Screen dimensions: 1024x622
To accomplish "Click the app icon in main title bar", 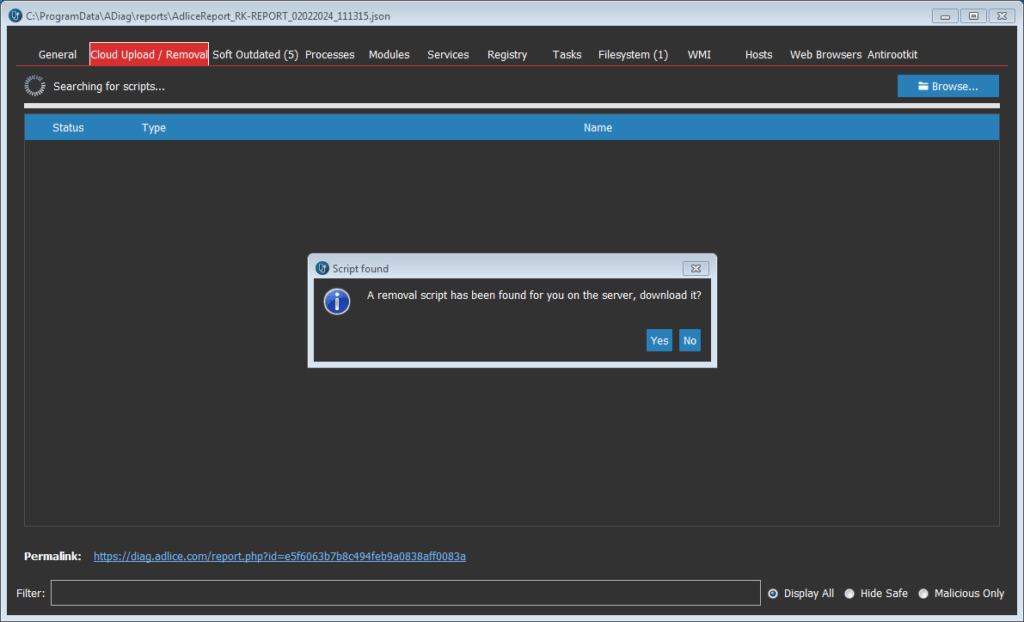I will [x=15, y=16].
